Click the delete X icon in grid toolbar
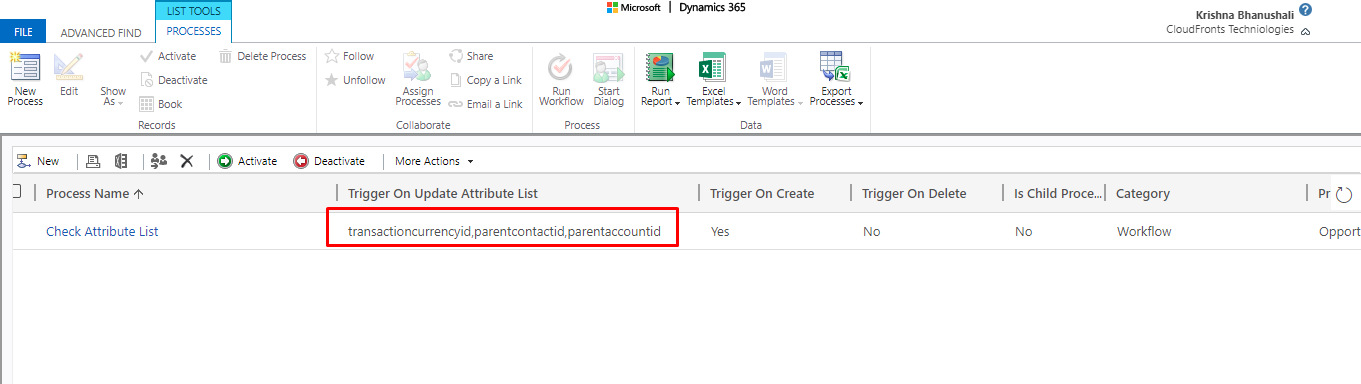Screen dimensions: 1361x384 (186, 161)
